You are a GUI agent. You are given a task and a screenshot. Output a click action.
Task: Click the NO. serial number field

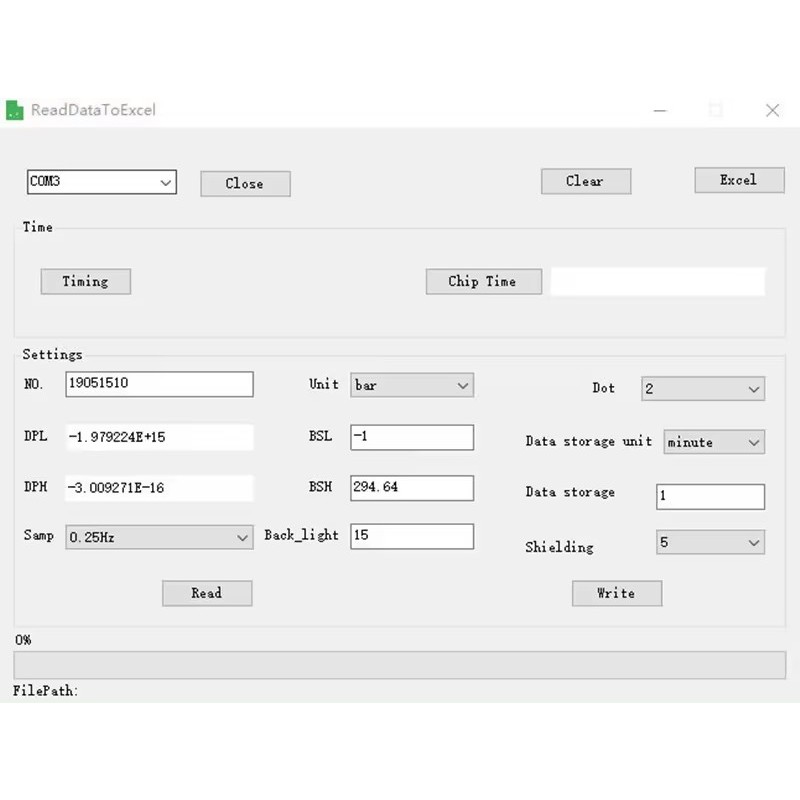[159, 383]
